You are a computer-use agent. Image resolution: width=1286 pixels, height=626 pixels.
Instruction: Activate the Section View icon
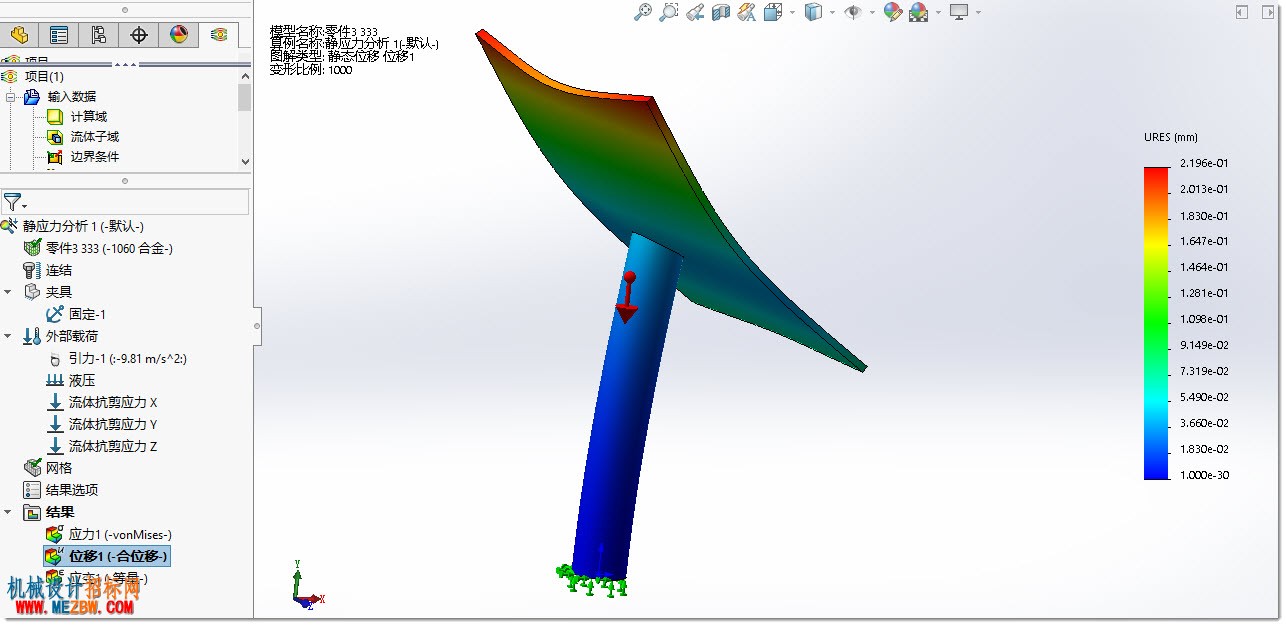(x=721, y=12)
